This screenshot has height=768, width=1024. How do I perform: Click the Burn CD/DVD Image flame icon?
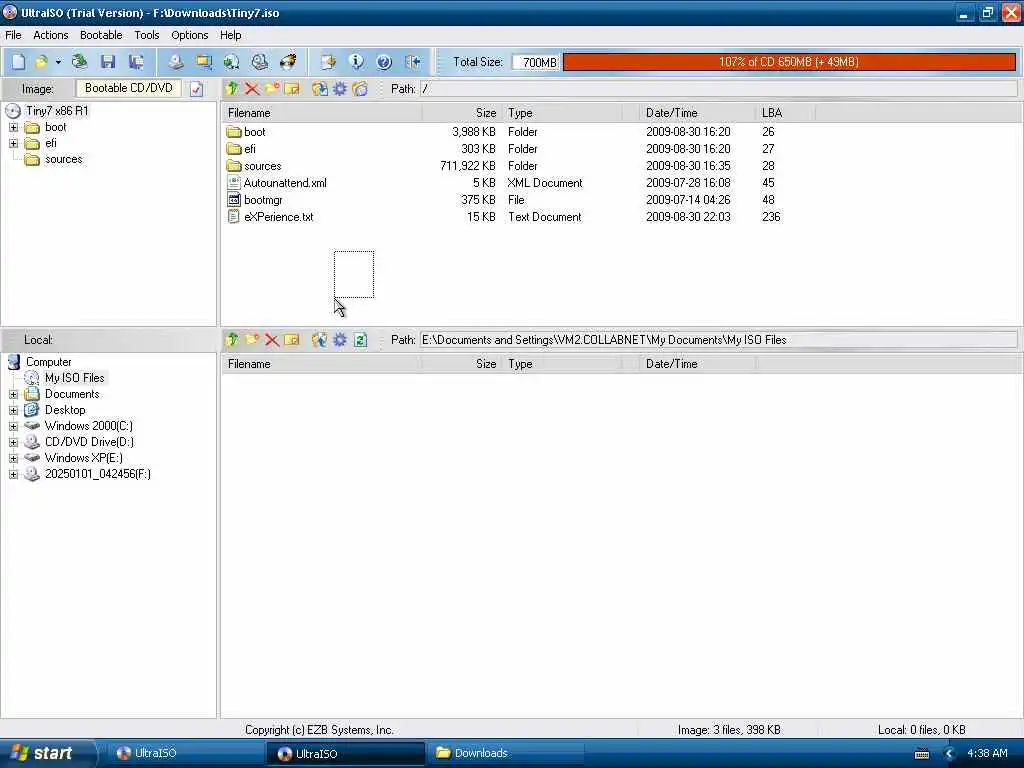(287, 62)
